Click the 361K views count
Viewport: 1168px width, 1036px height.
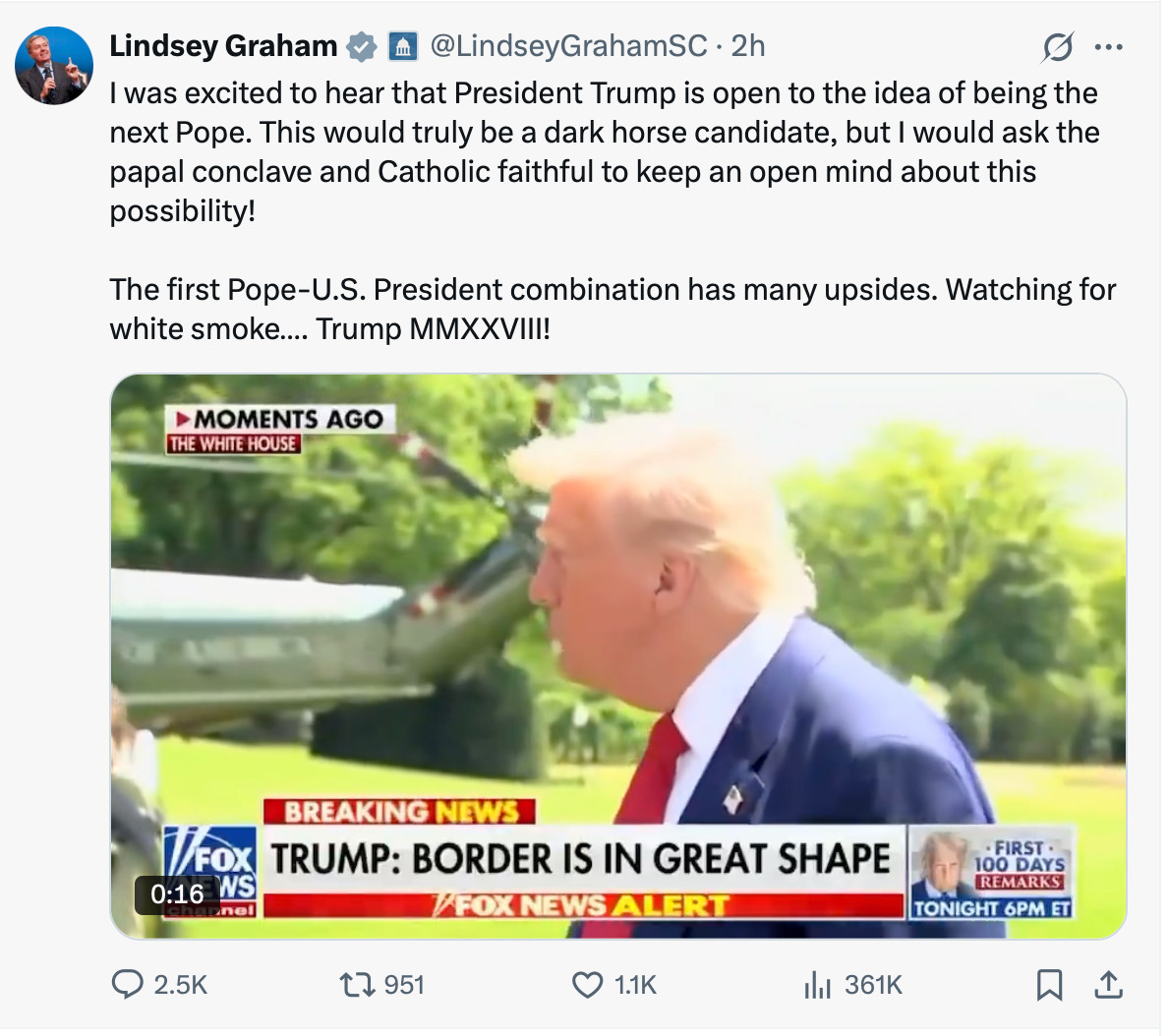pos(873,985)
